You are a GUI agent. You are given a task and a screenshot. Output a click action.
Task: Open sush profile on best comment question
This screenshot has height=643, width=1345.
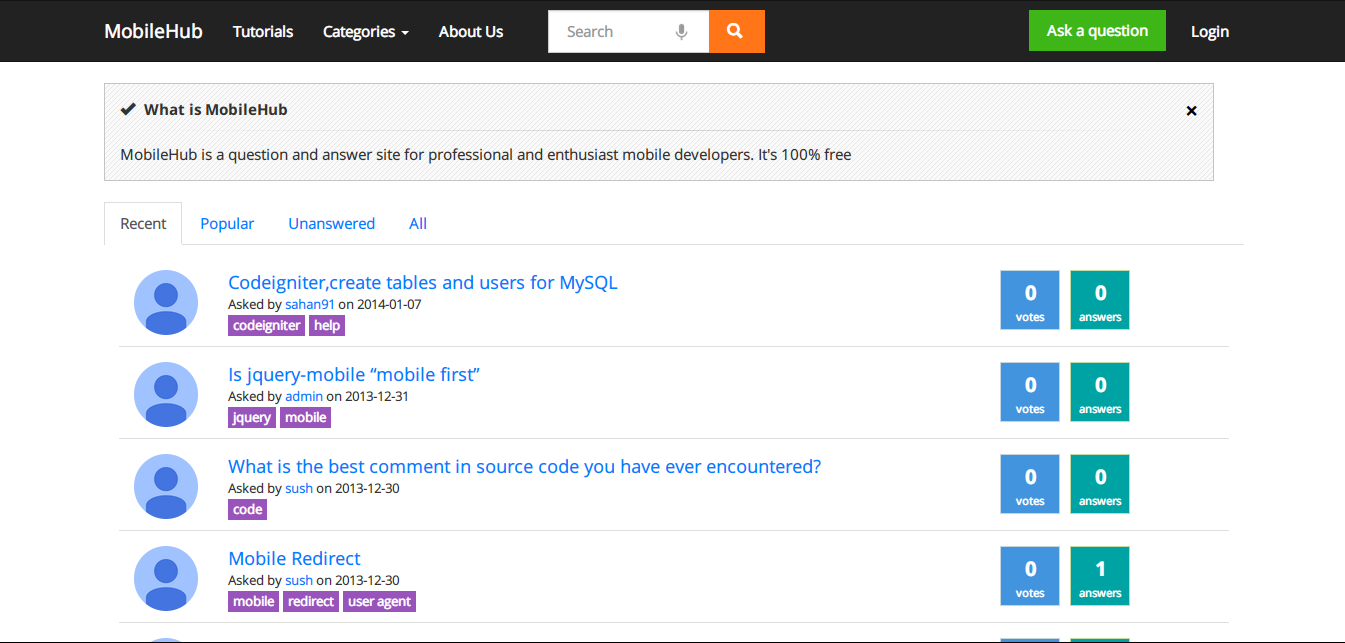pyautogui.click(x=299, y=488)
